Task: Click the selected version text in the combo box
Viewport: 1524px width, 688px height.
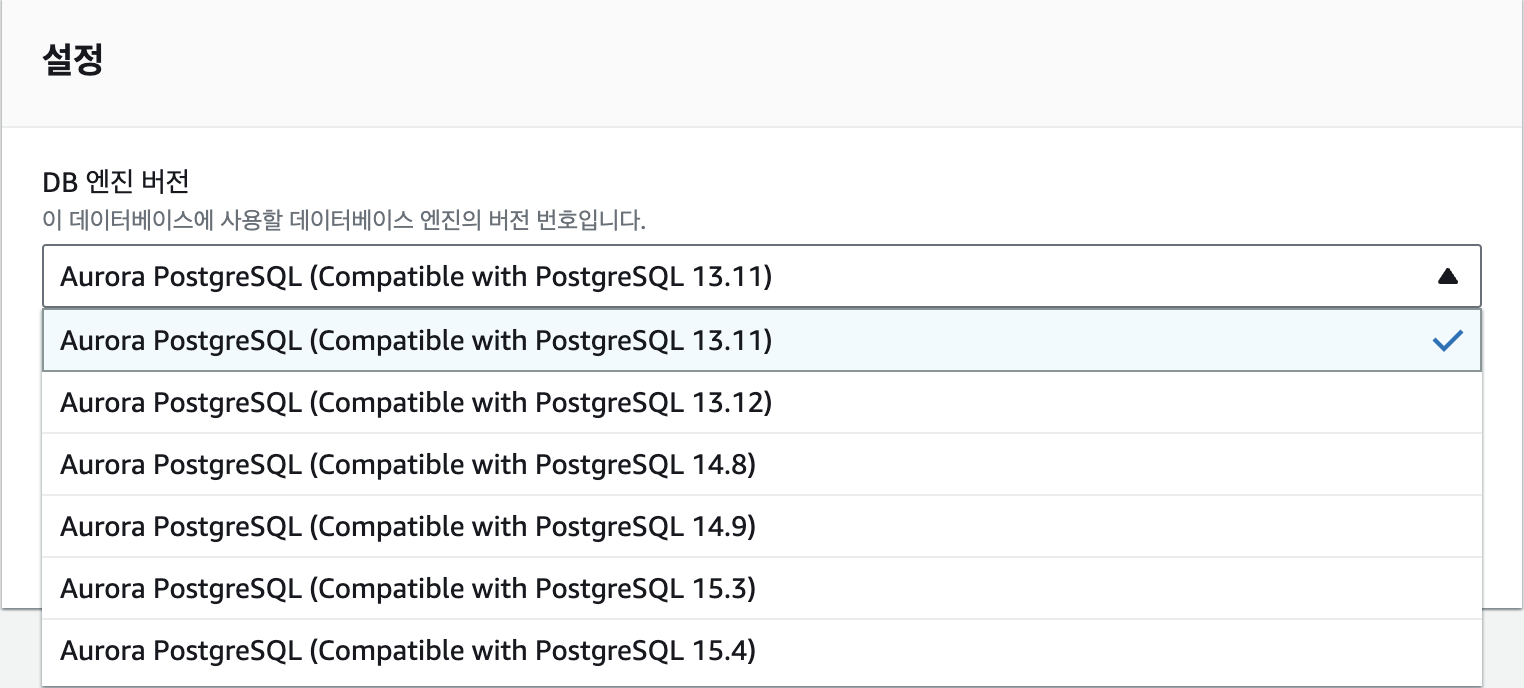Action: coord(415,277)
